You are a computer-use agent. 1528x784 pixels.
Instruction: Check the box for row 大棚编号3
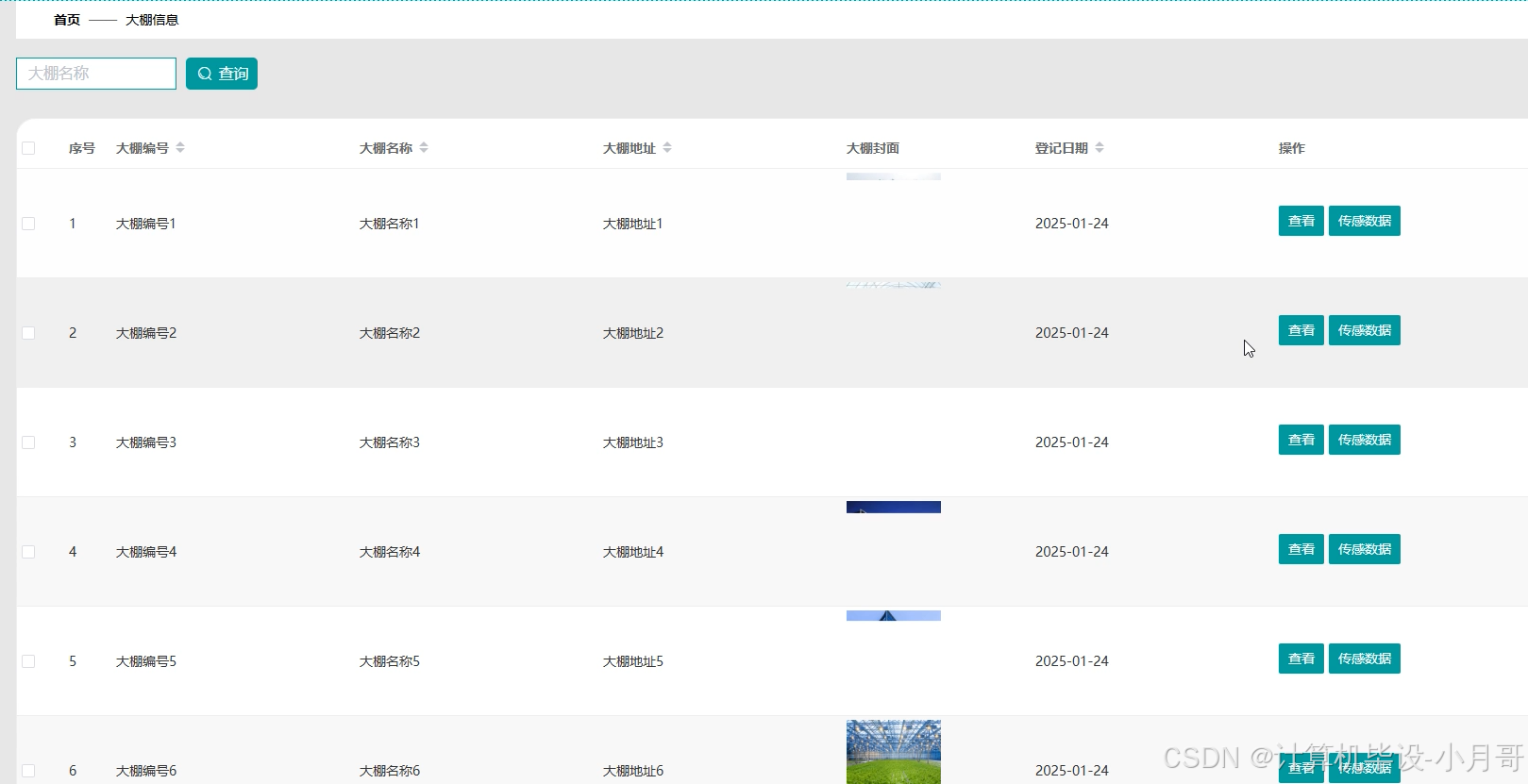click(x=28, y=442)
